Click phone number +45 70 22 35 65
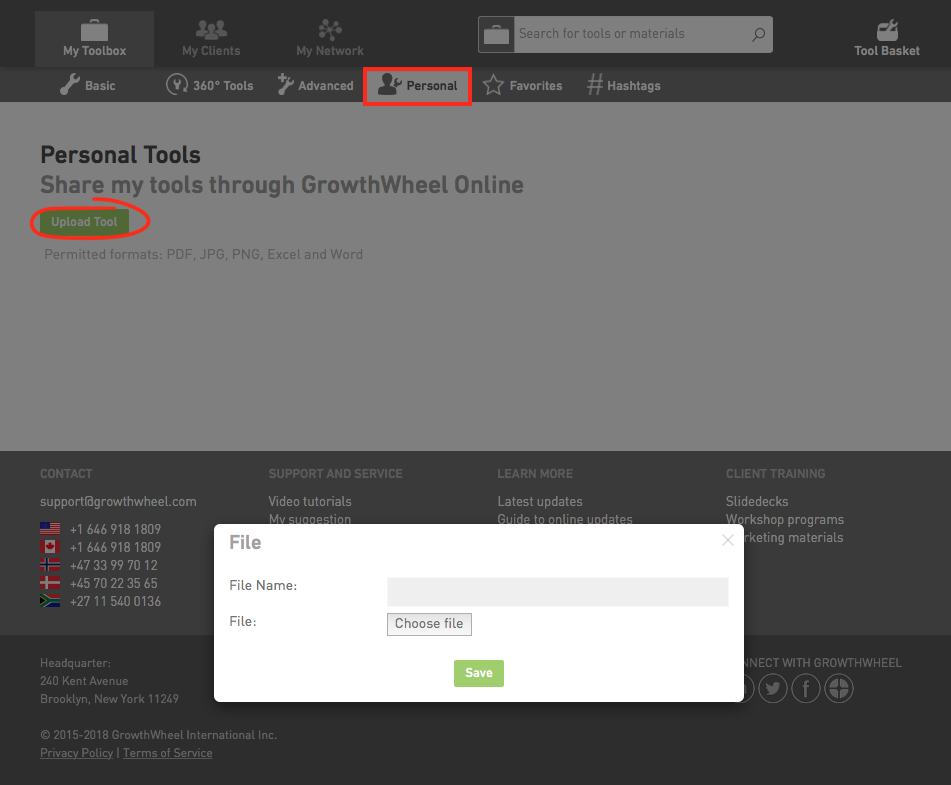This screenshot has width=951, height=785. pyautogui.click(x=113, y=584)
